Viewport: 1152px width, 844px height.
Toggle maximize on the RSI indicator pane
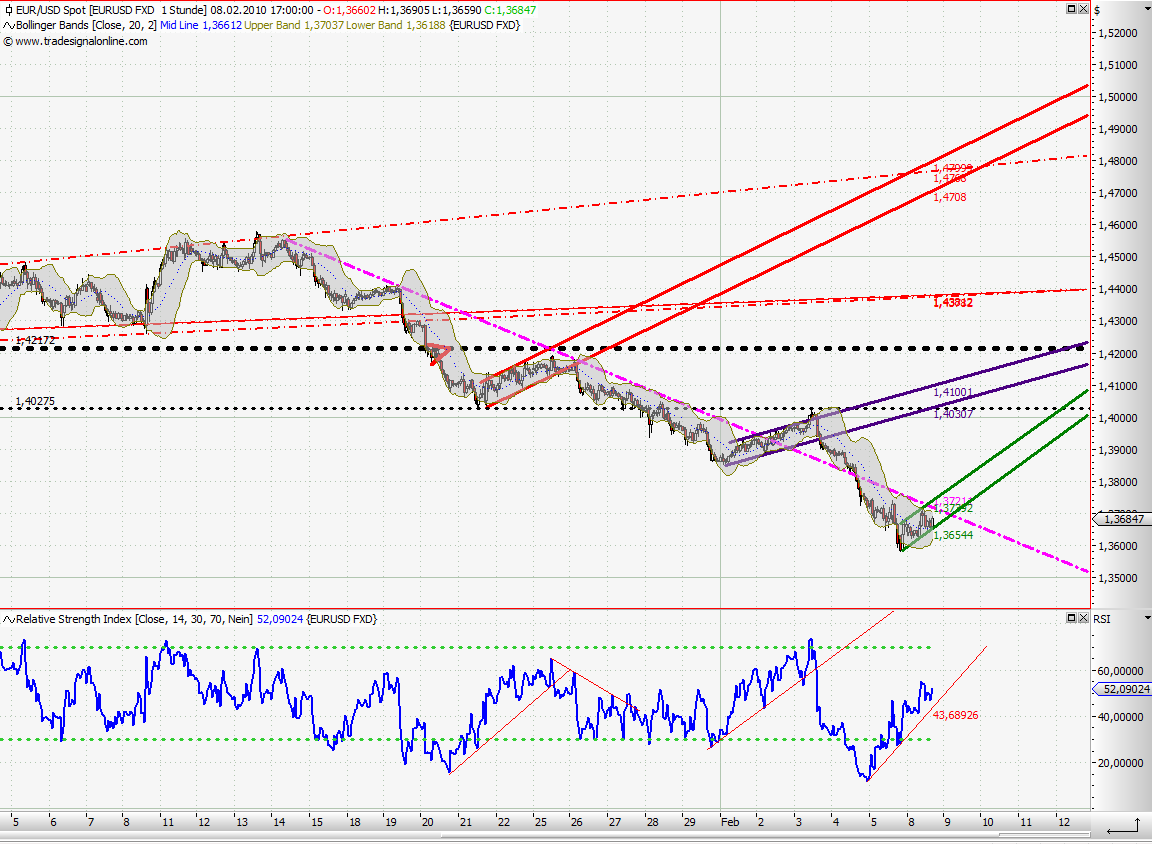(x=1070, y=618)
